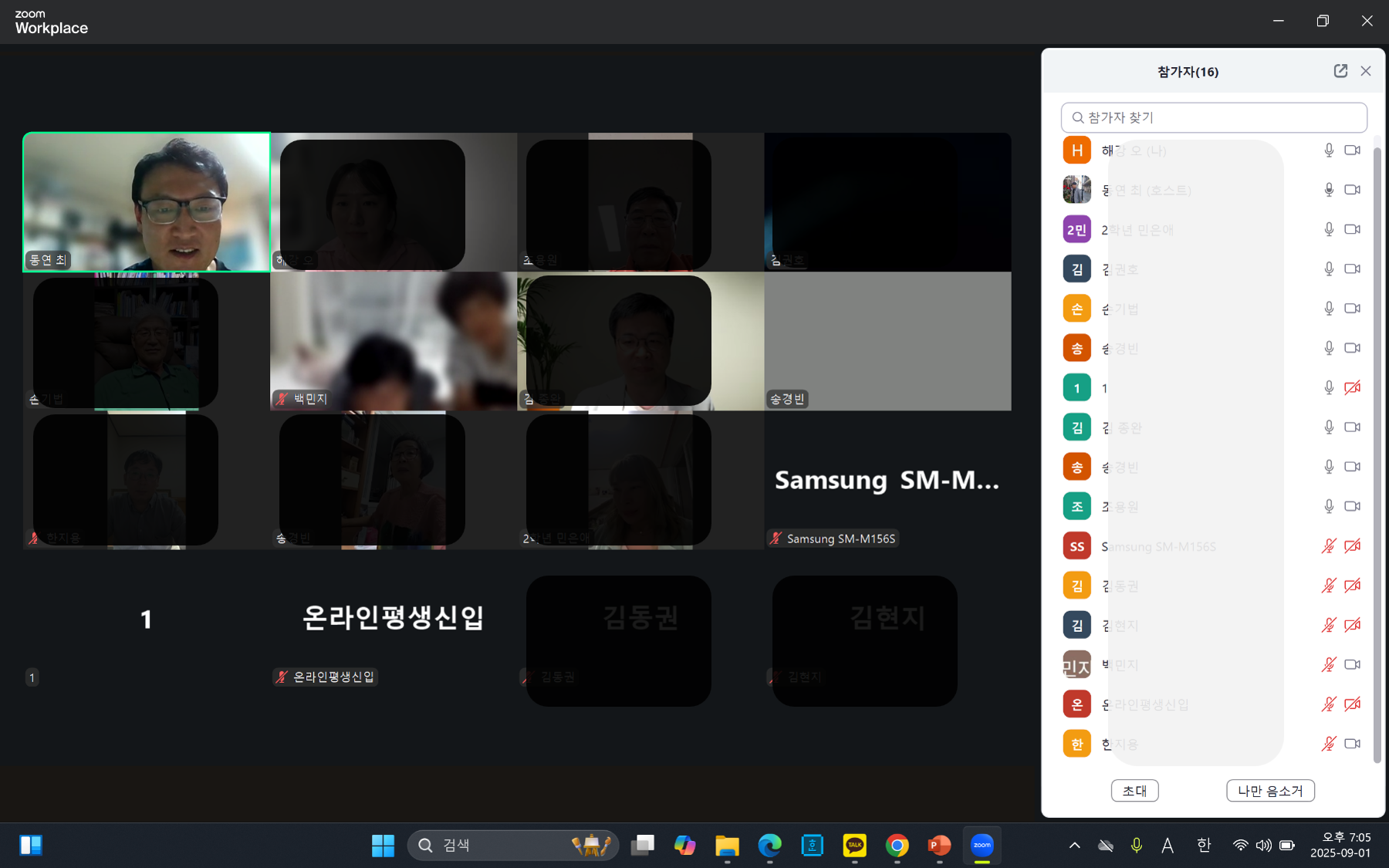
Task: Click the 나만 음소거 button
Action: 1270,791
